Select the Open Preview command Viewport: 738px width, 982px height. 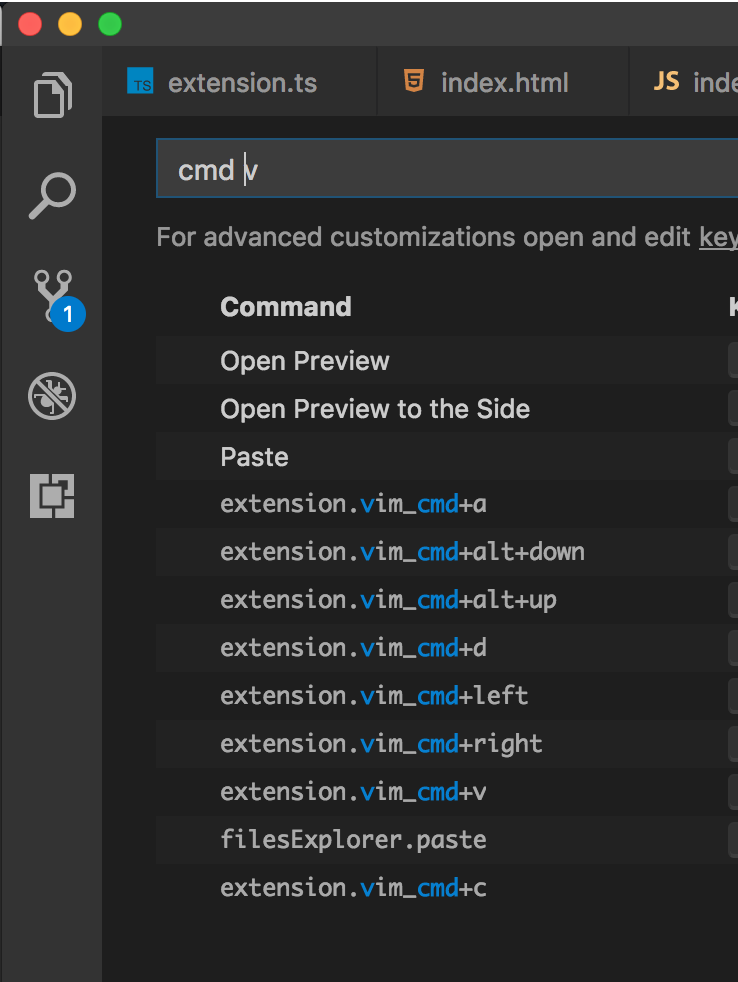click(x=304, y=360)
